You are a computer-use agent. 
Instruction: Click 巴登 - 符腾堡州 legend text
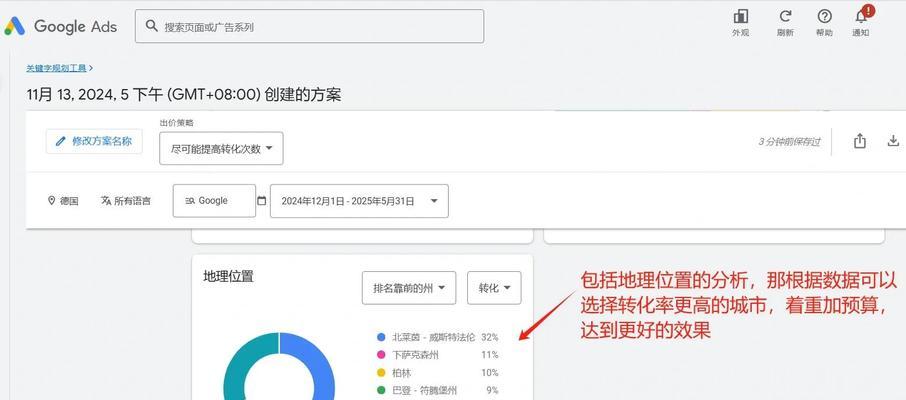coord(424,391)
